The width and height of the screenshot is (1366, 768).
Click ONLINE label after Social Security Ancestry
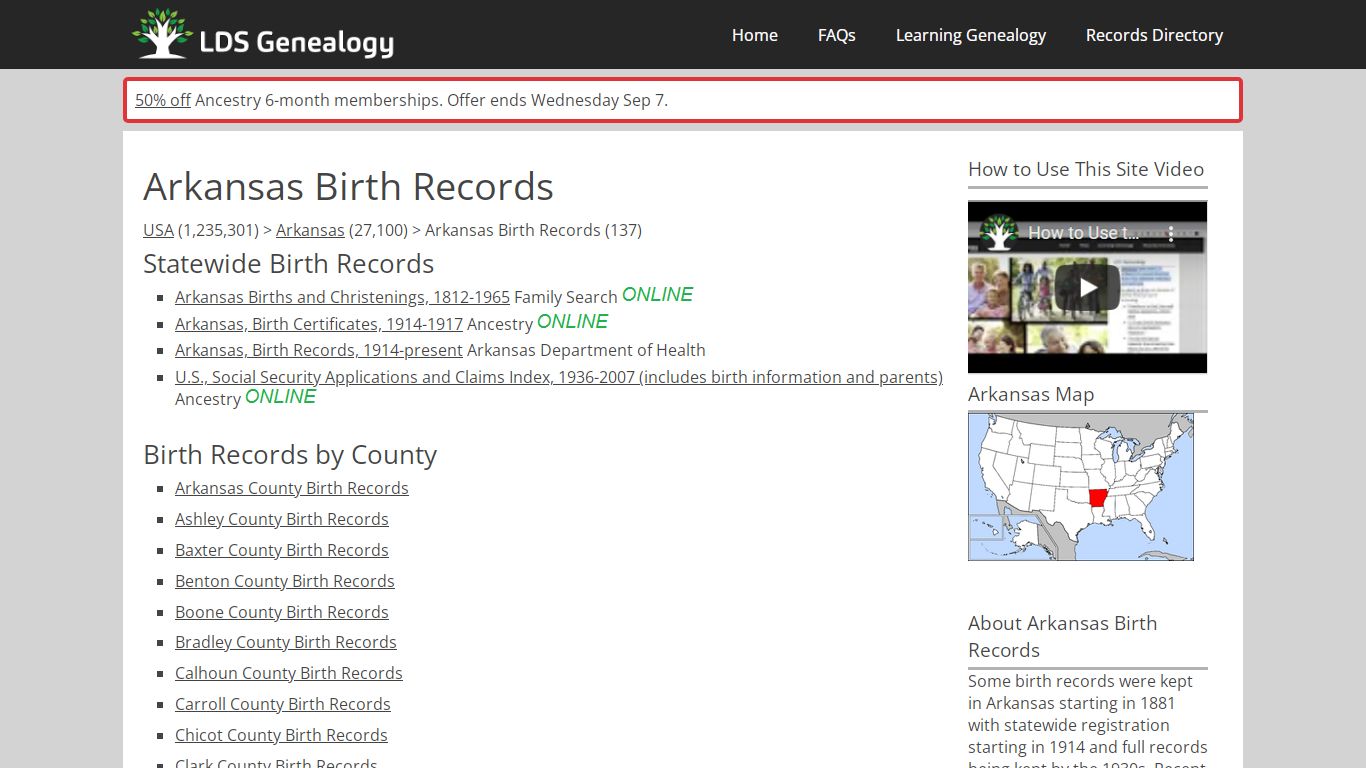280,397
